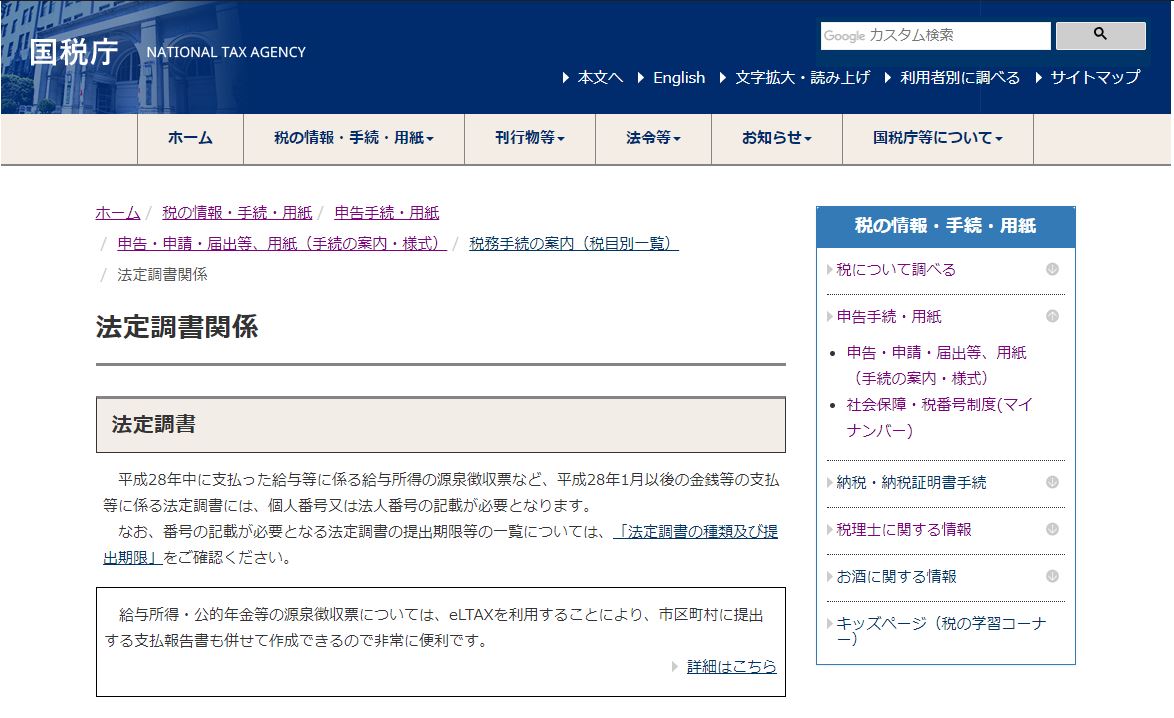Click circular arrow icon beside お酒に関する情報

(x=1052, y=576)
